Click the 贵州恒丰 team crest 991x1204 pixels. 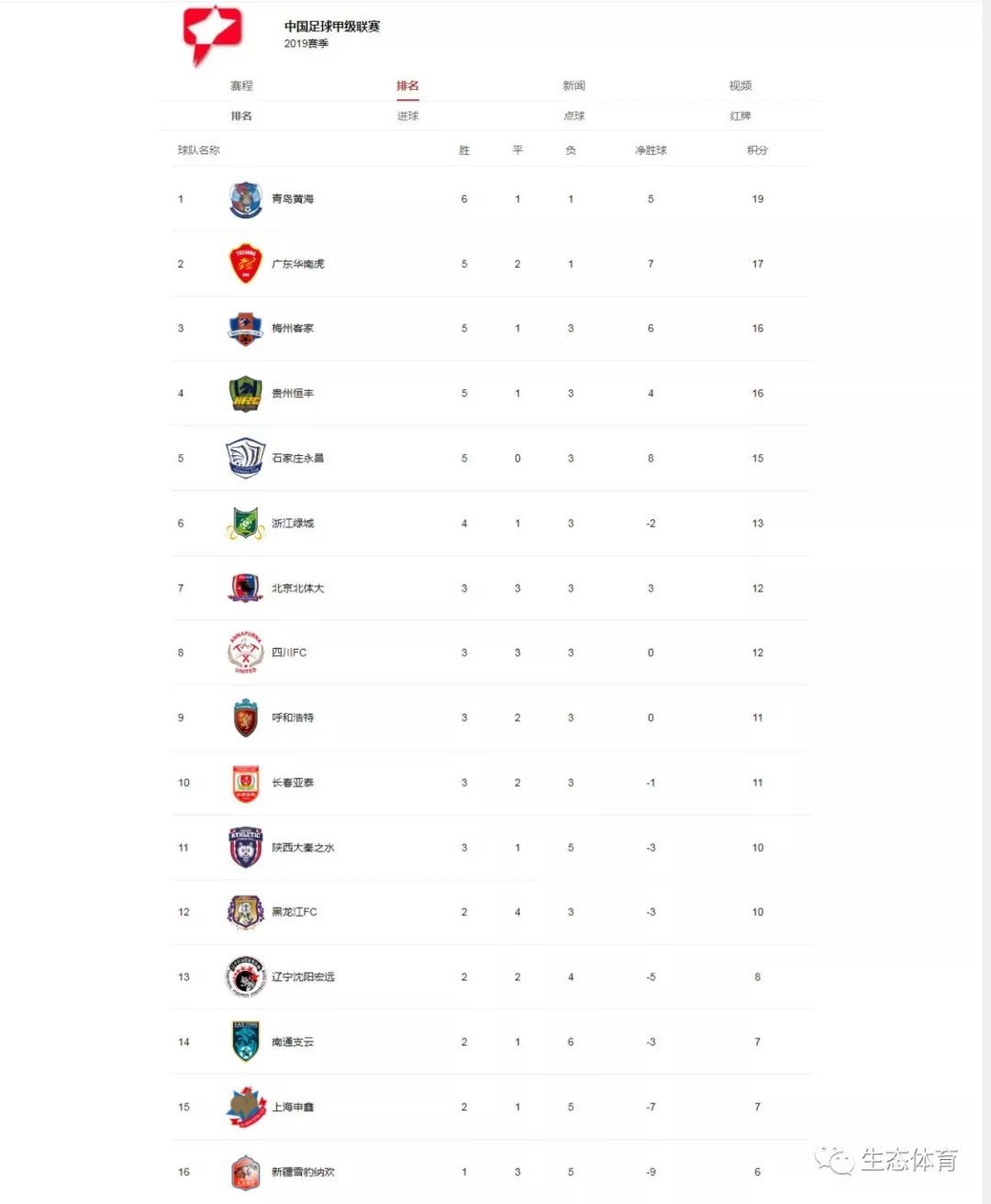(x=246, y=394)
